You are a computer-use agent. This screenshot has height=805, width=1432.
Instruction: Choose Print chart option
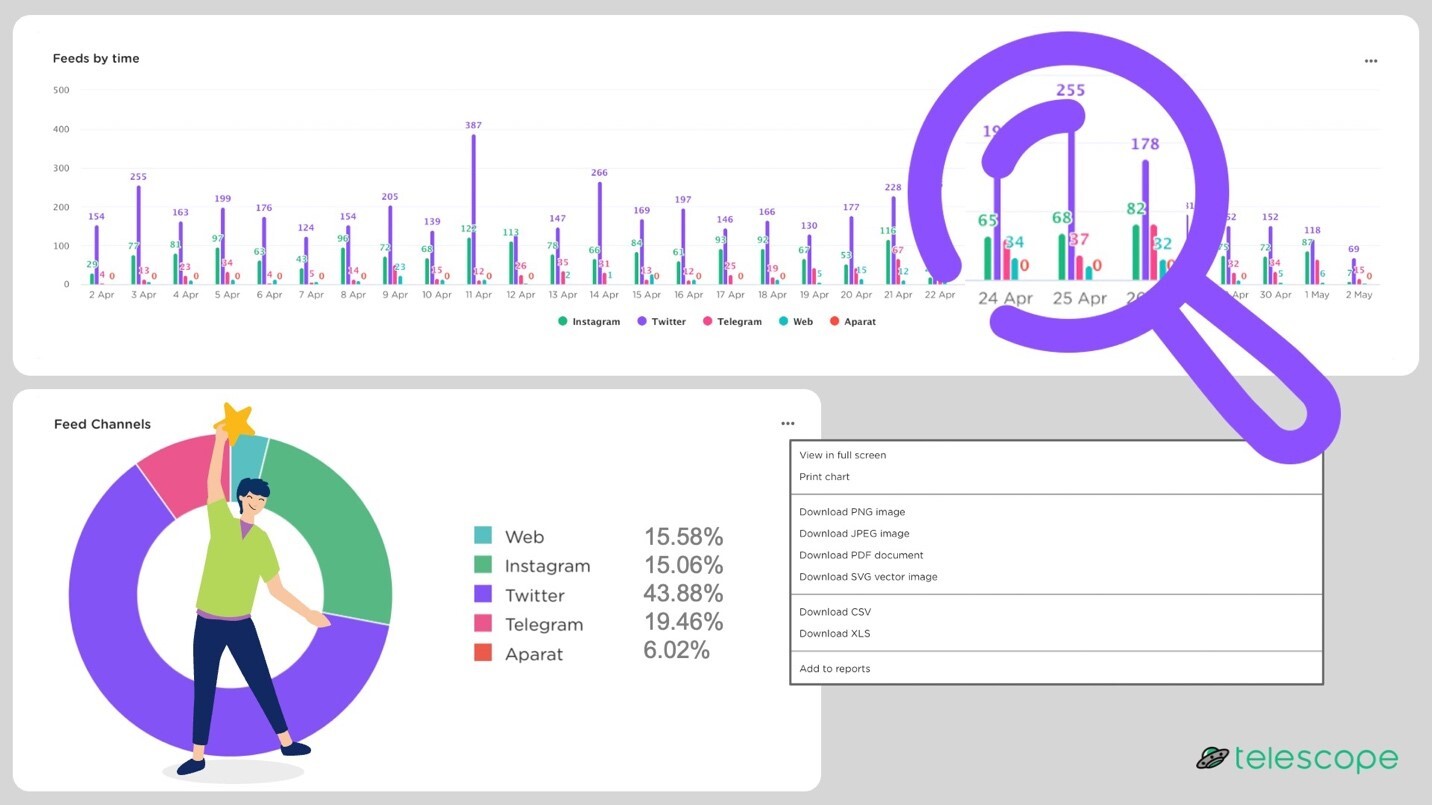(x=824, y=477)
